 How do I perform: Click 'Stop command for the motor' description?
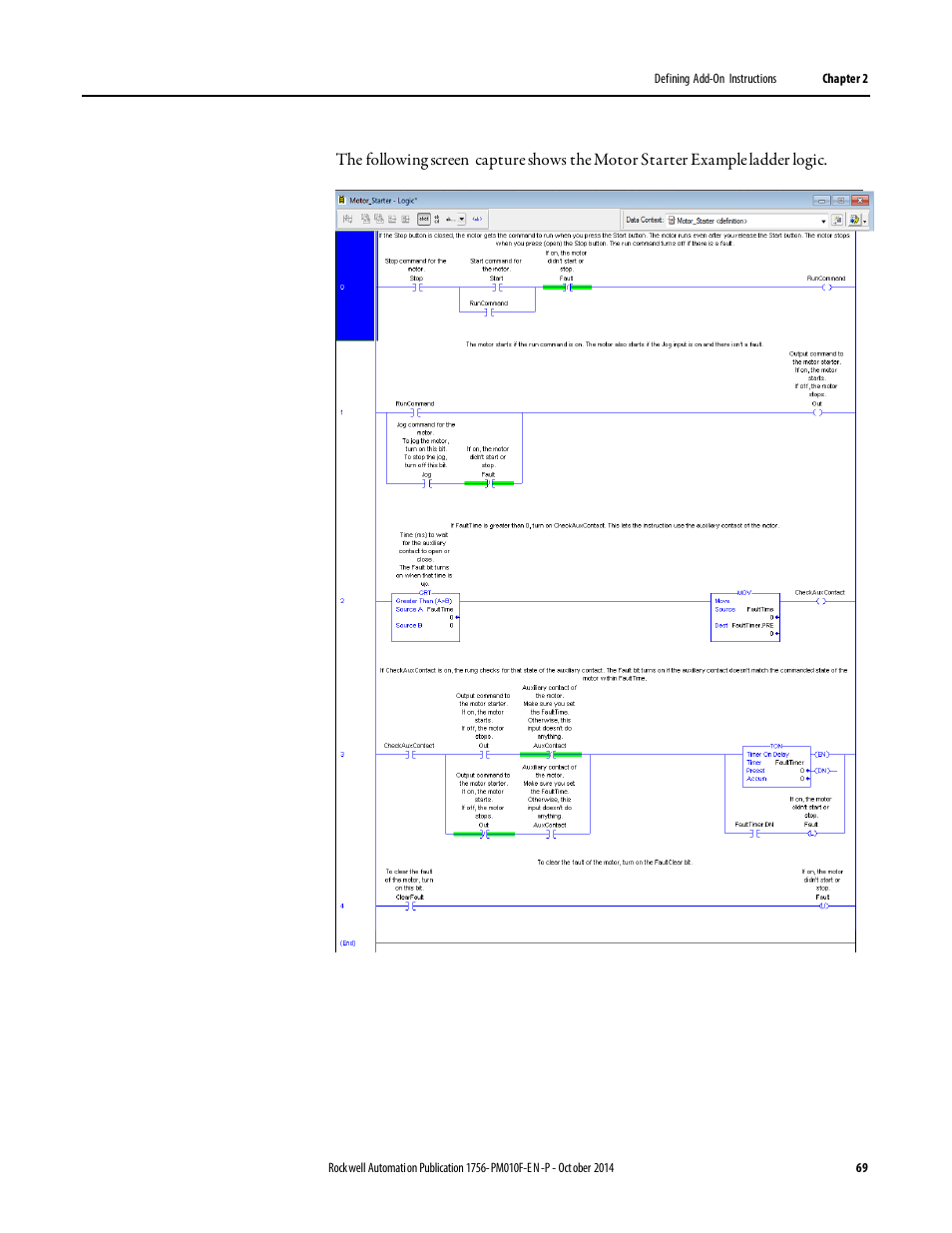pos(416,265)
